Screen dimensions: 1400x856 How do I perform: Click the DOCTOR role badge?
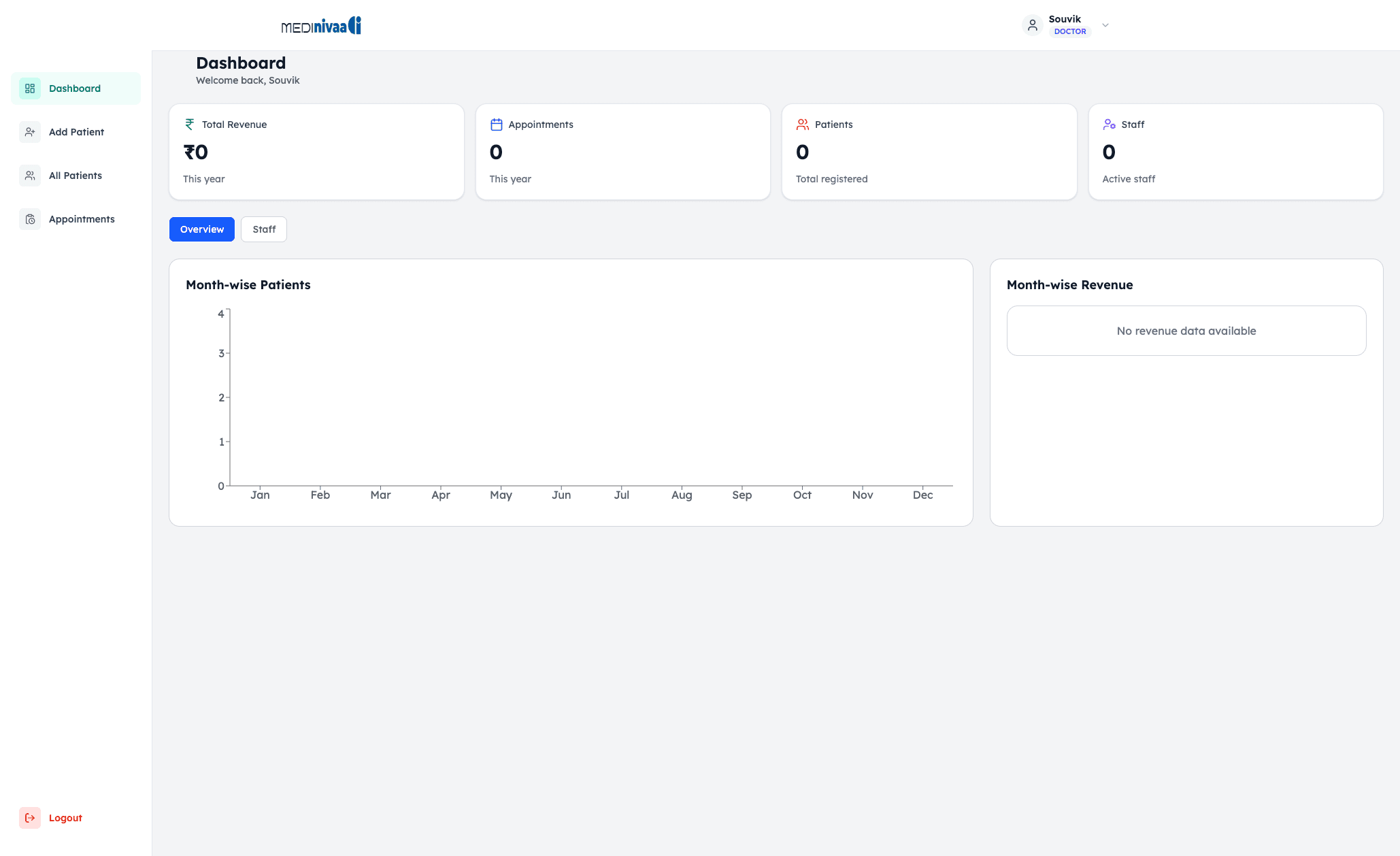(x=1069, y=31)
